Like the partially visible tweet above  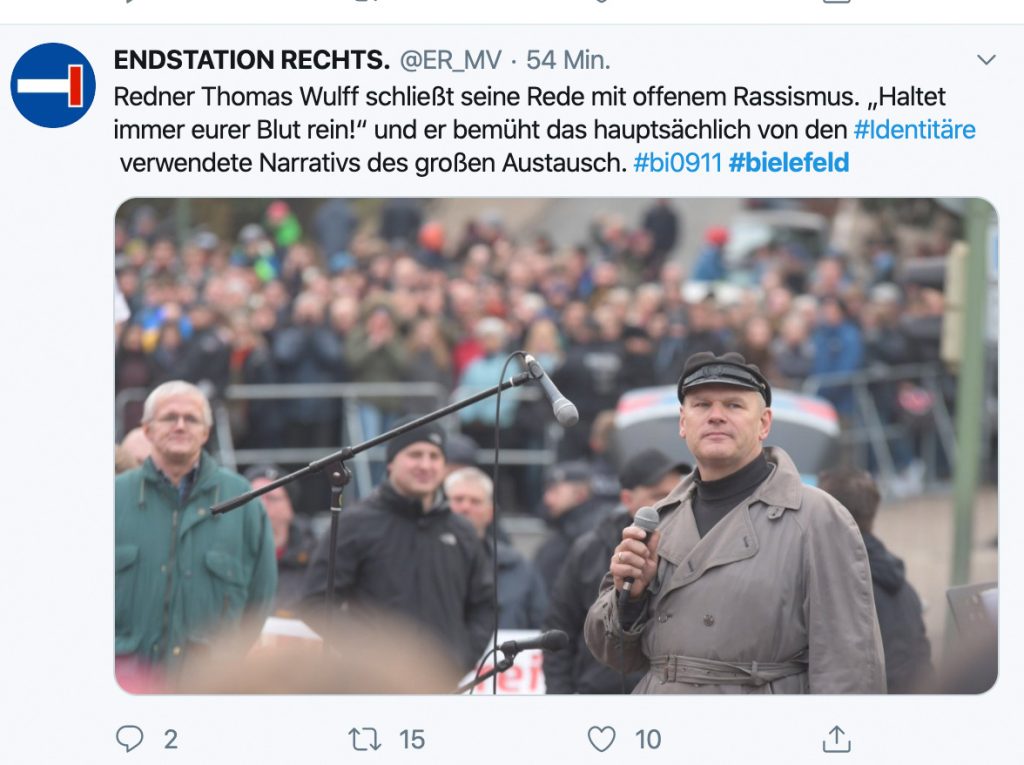(601, 1)
